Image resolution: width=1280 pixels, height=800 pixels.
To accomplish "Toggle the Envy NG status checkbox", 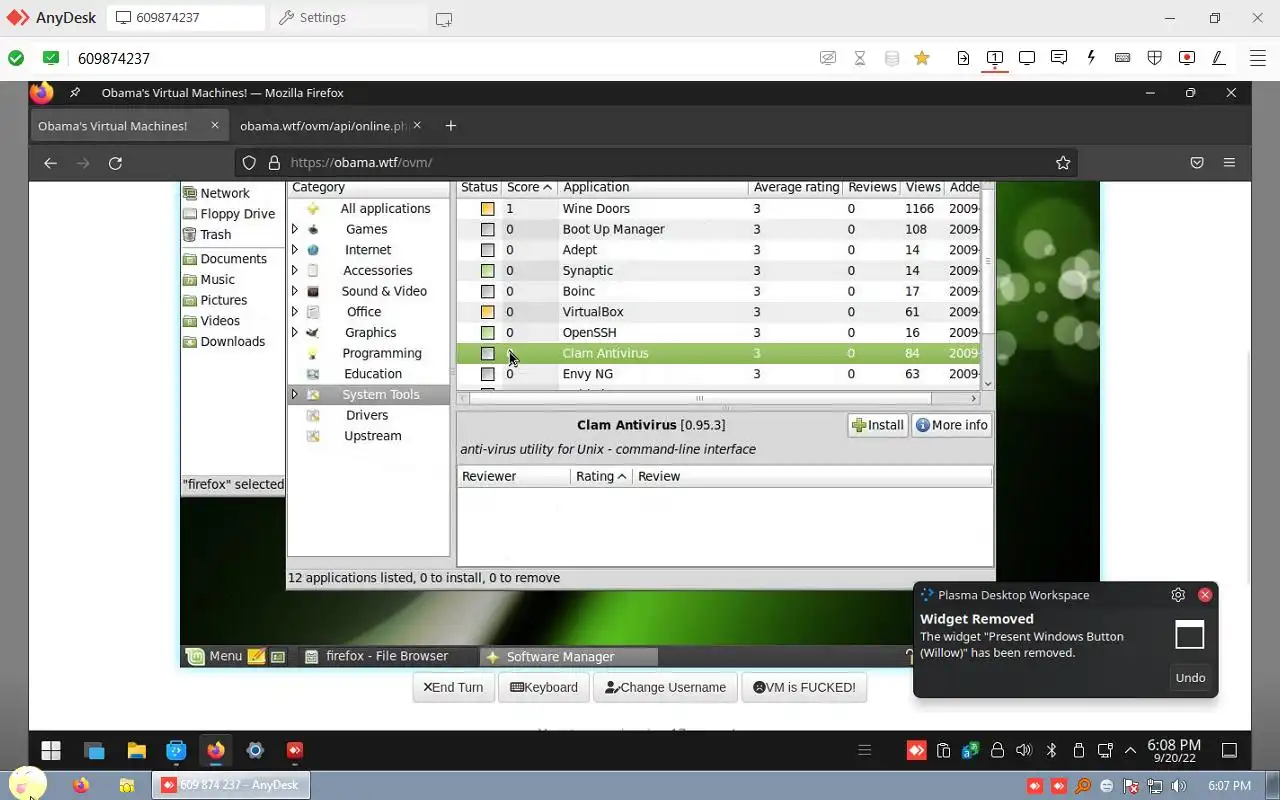I will pos(487,374).
